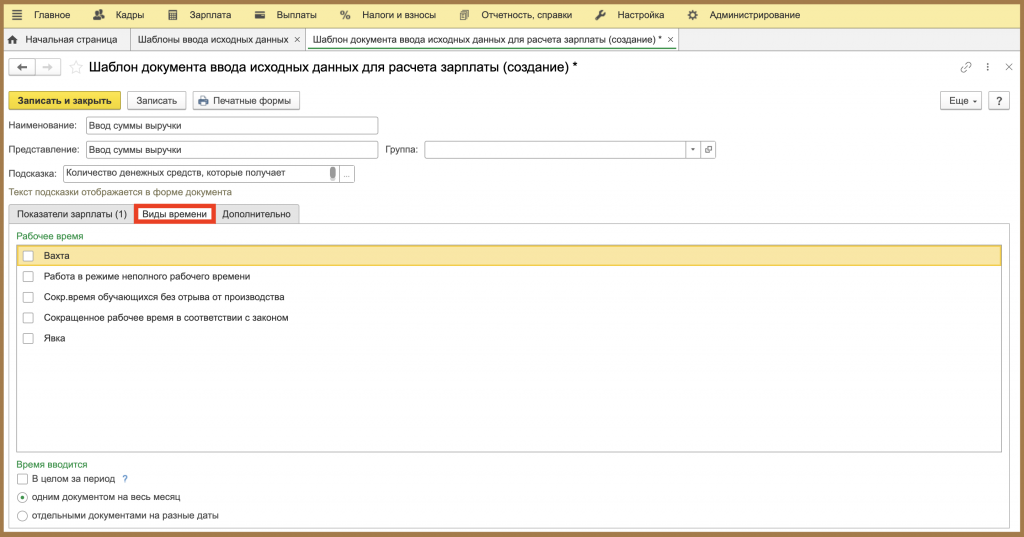Image resolution: width=1024 pixels, height=537 pixels.
Task: Close the Шаблоны ввода исходных данных tab
Action: pos(297,39)
